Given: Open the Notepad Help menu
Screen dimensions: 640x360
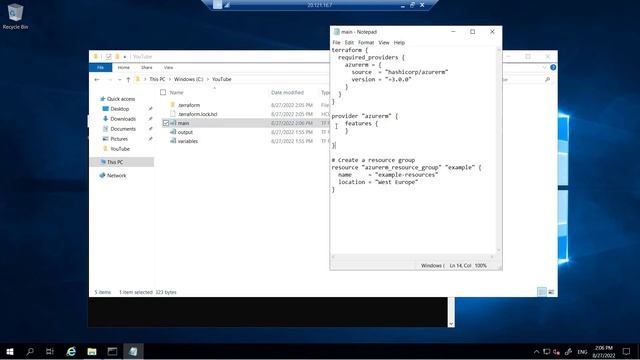Looking at the screenshot, I should (x=399, y=42).
